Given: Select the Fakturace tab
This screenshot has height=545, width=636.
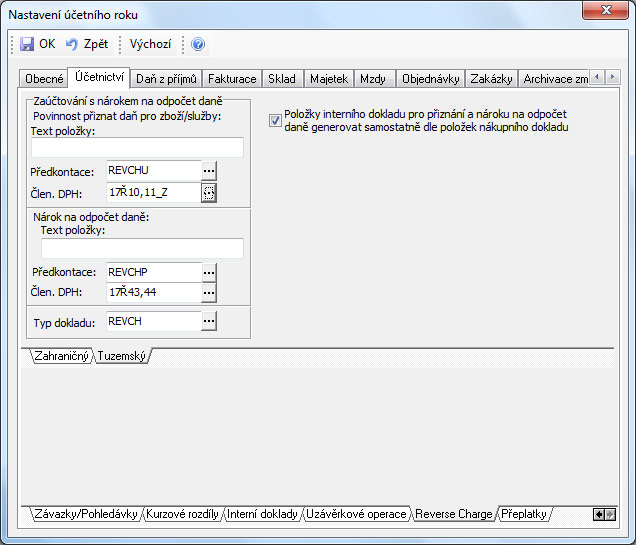Looking at the screenshot, I should pyautogui.click(x=233, y=78).
